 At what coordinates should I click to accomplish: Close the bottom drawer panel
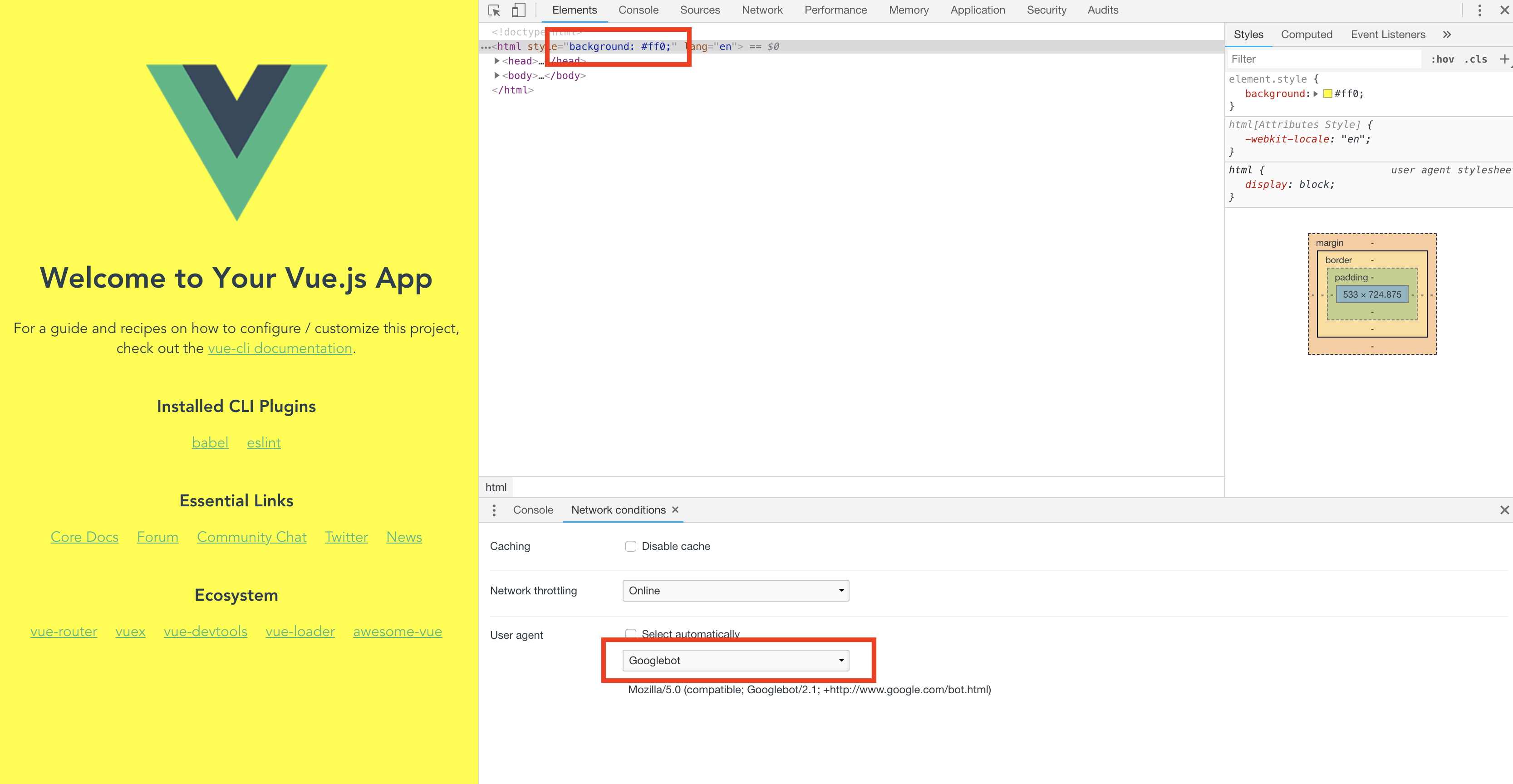(1504, 510)
